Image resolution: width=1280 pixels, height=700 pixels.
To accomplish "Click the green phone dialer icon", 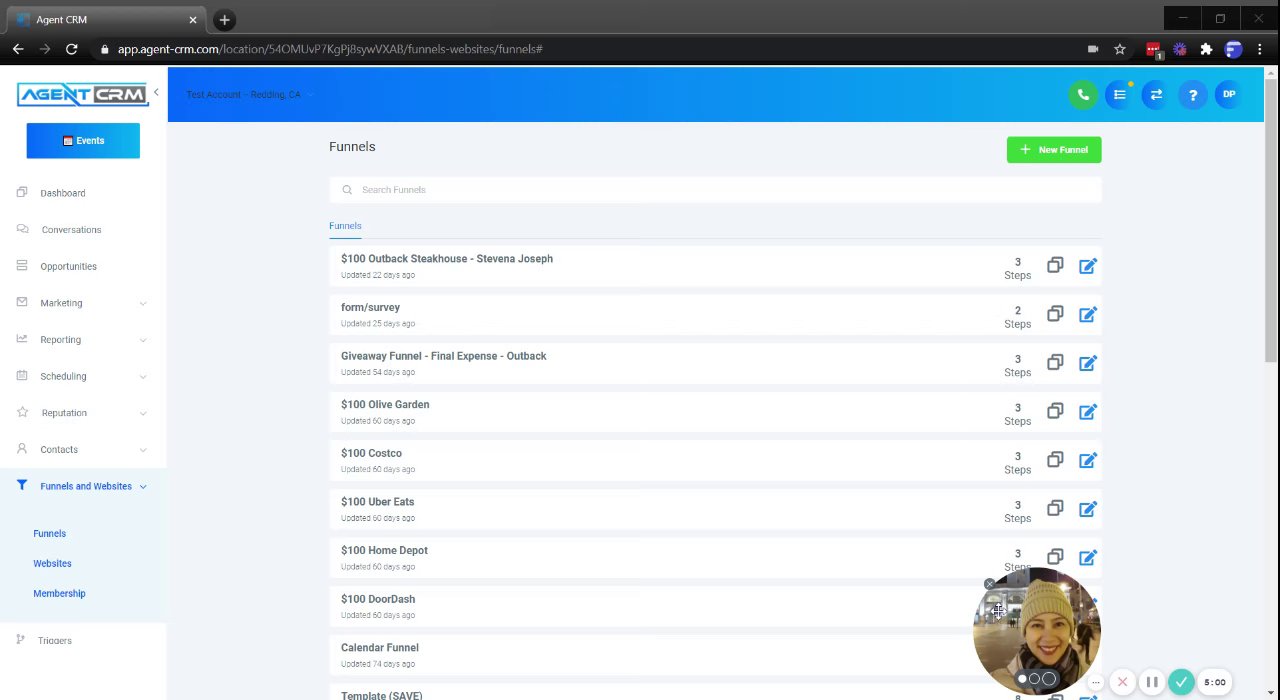I will click(x=1083, y=95).
